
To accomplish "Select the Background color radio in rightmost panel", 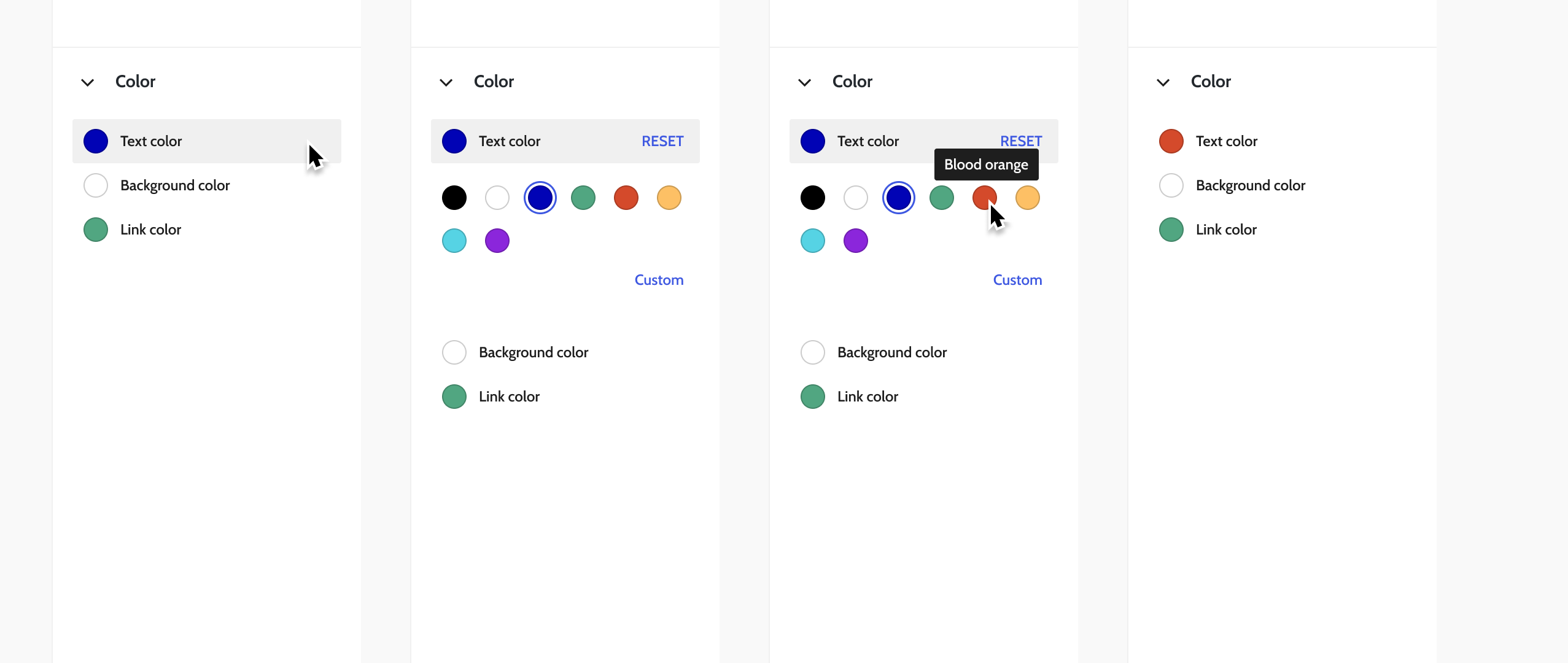I will 1170,185.
